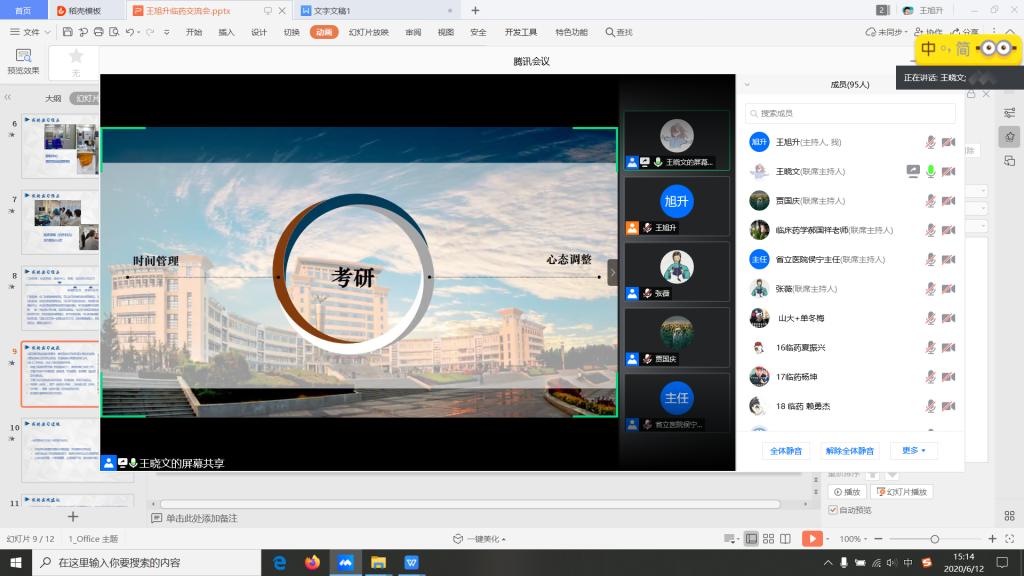Start slideshow with the orange play icon
Screen dimensions: 1024x576
pos(812,539)
